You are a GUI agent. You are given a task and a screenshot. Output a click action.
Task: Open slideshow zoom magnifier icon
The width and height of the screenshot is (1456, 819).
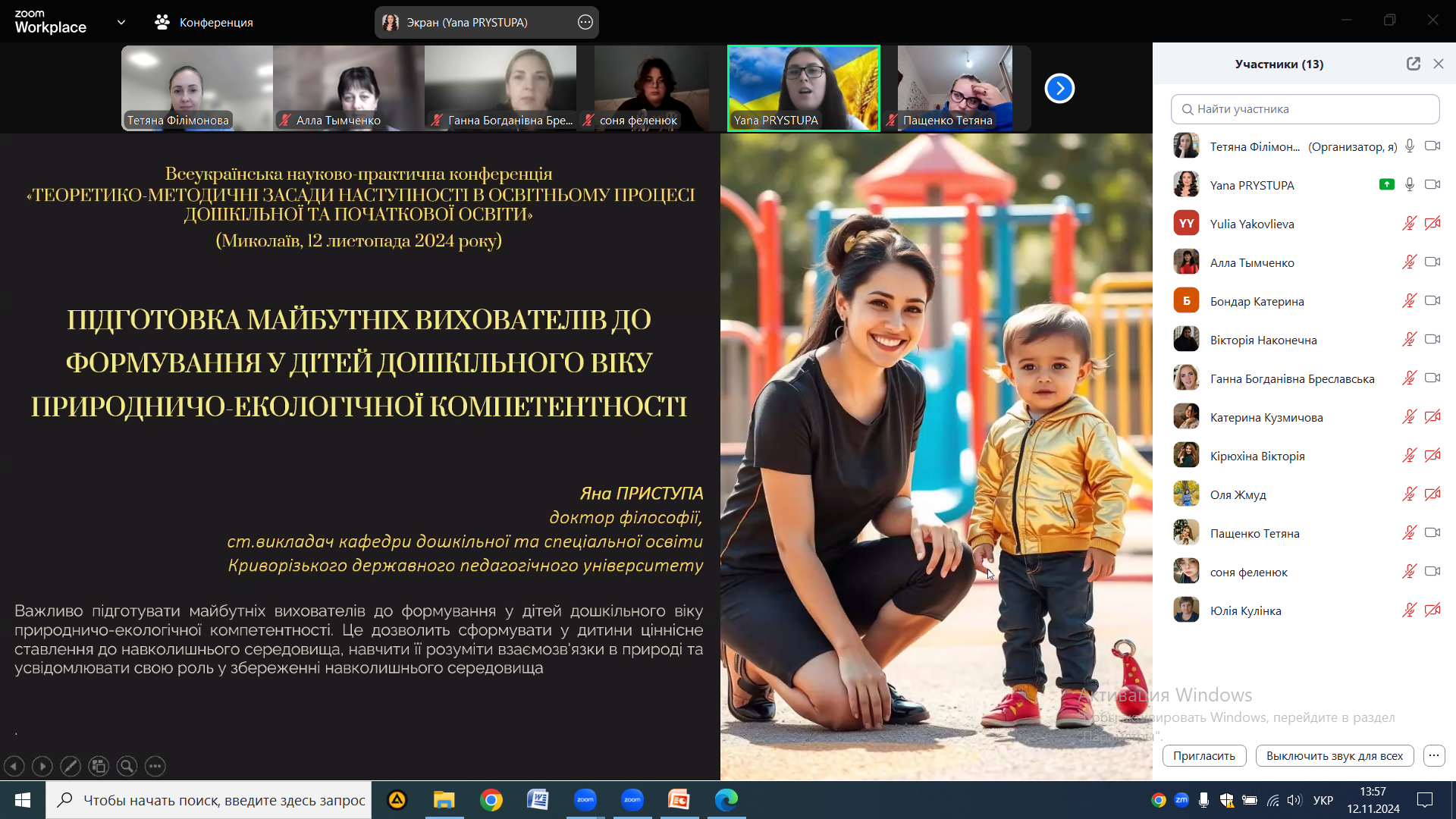pos(127,767)
